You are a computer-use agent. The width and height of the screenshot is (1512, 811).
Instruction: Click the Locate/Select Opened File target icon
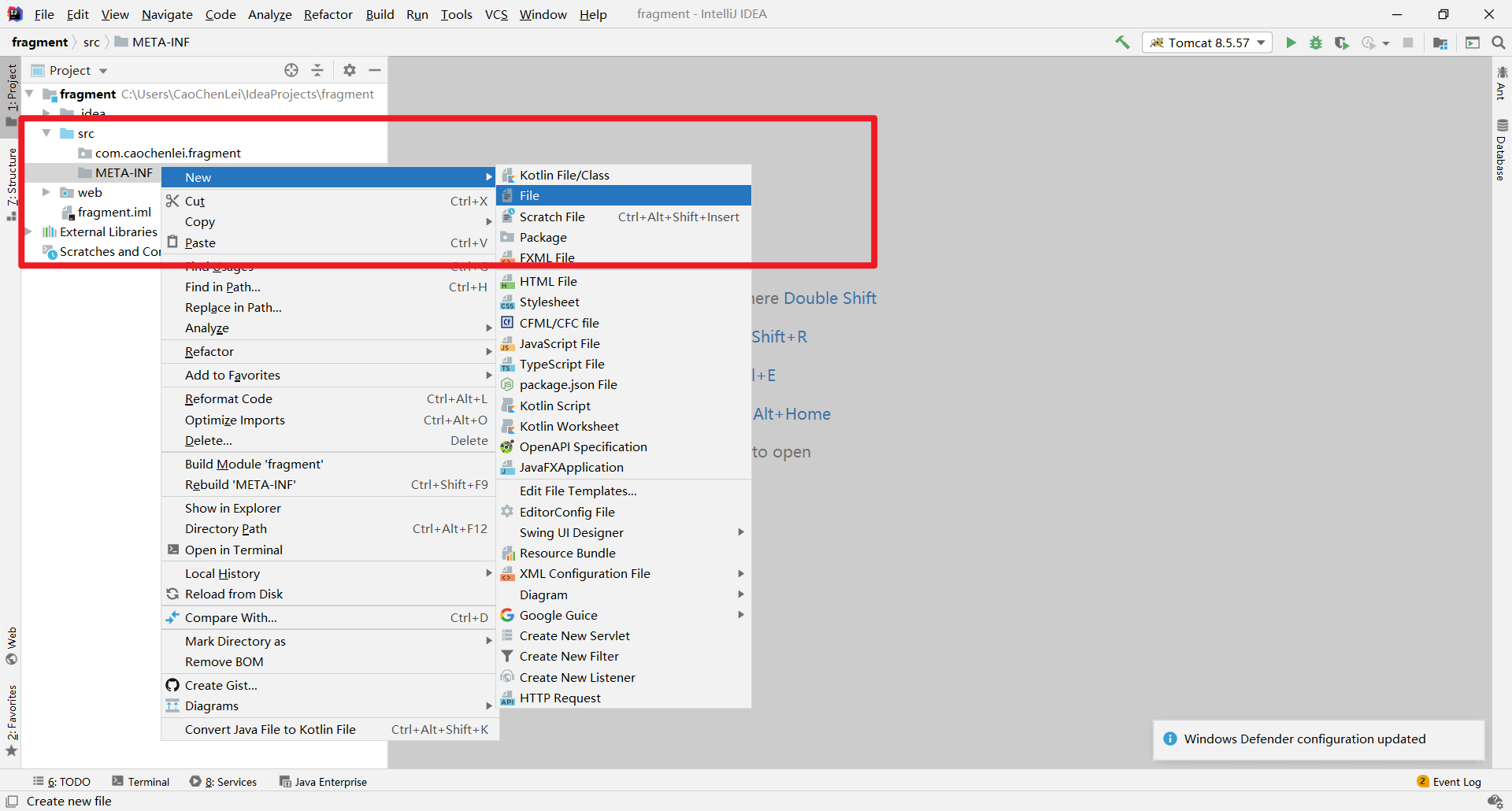pyautogui.click(x=291, y=70)
